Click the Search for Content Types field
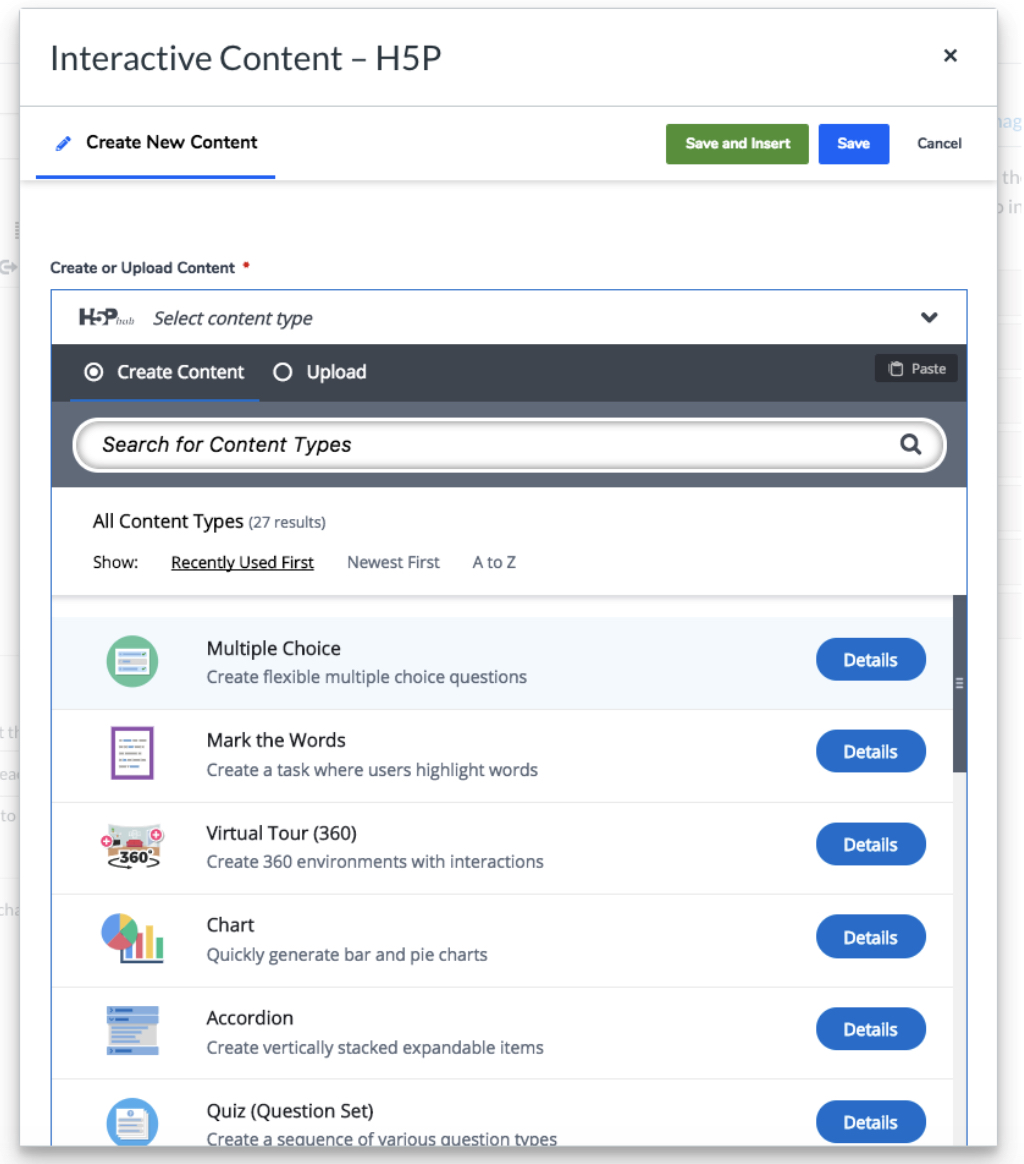This screenshot has height=1164, width=1024. (x=509, y=445)
